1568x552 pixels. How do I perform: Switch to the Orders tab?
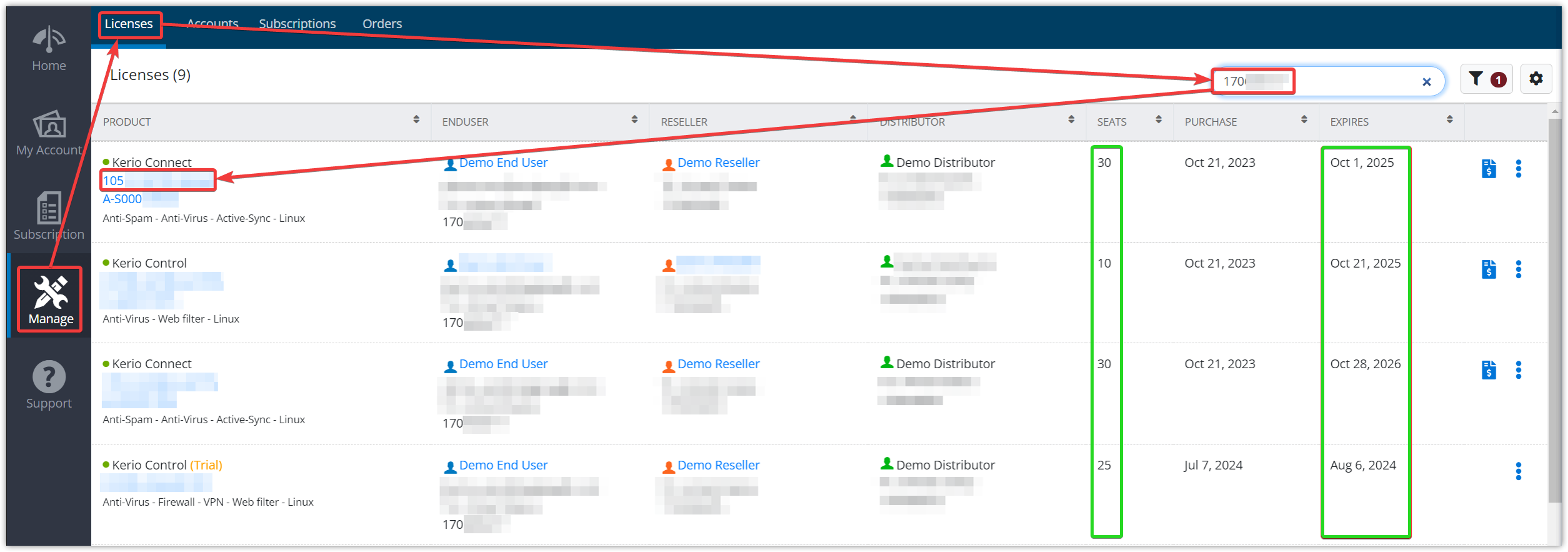[382, 24]
